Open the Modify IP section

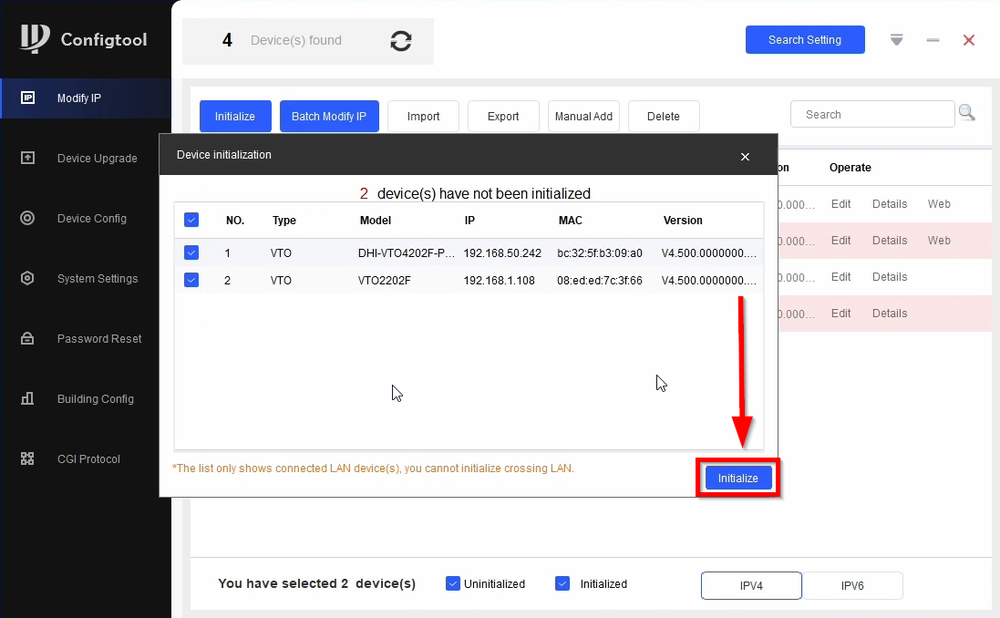[x=83, y=98]
